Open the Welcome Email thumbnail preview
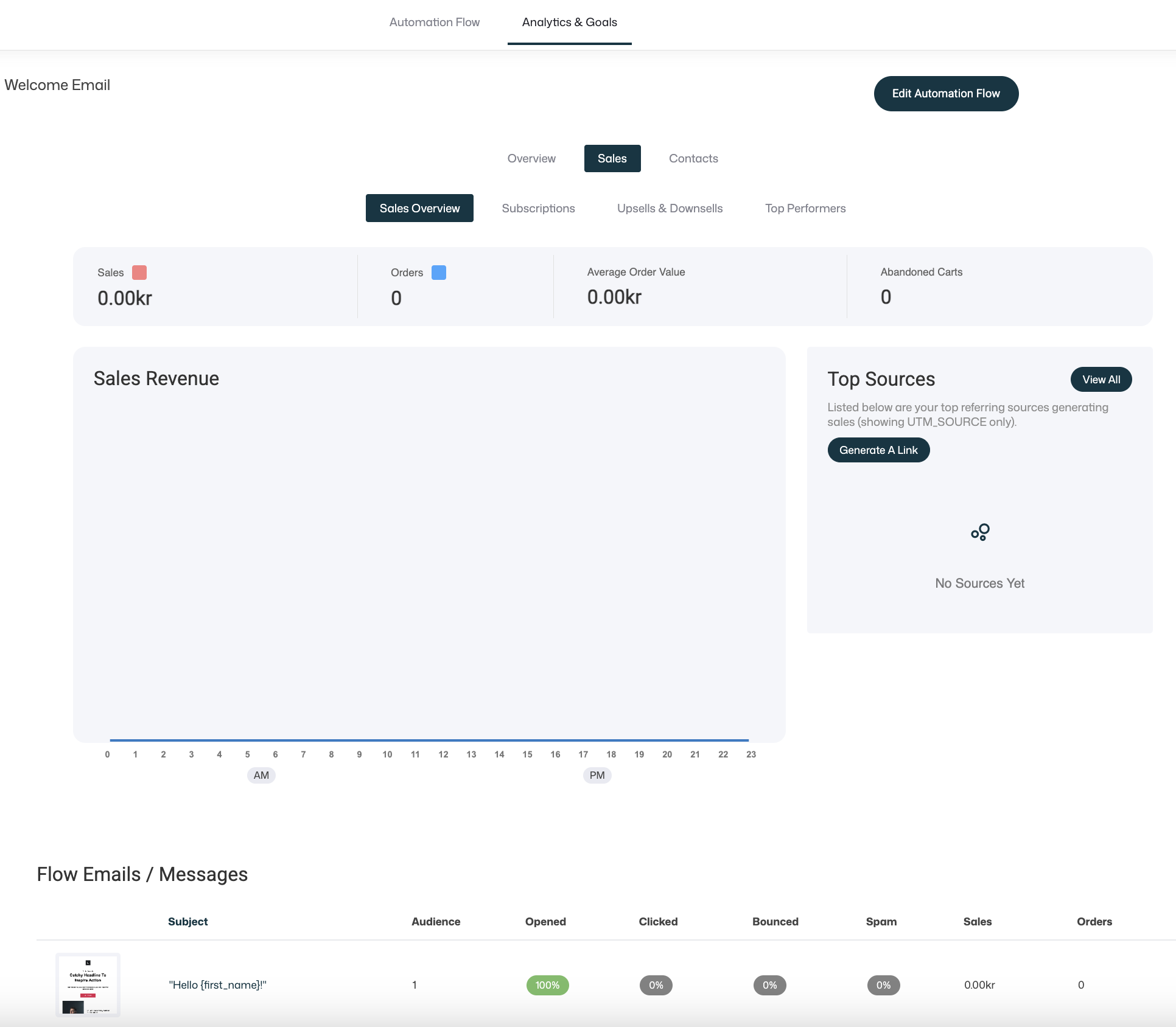1176x1027 pixels. click(x=88, y=984)
